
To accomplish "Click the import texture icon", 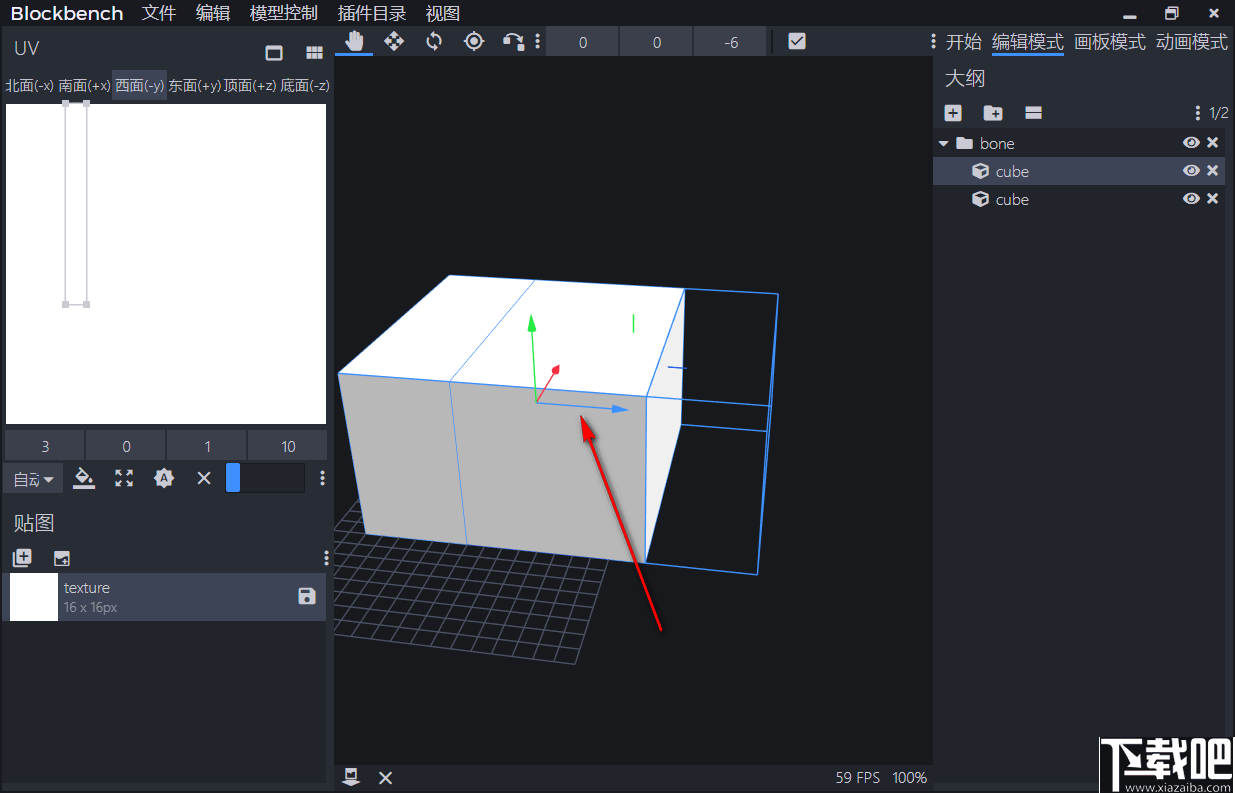I will 61,557.
